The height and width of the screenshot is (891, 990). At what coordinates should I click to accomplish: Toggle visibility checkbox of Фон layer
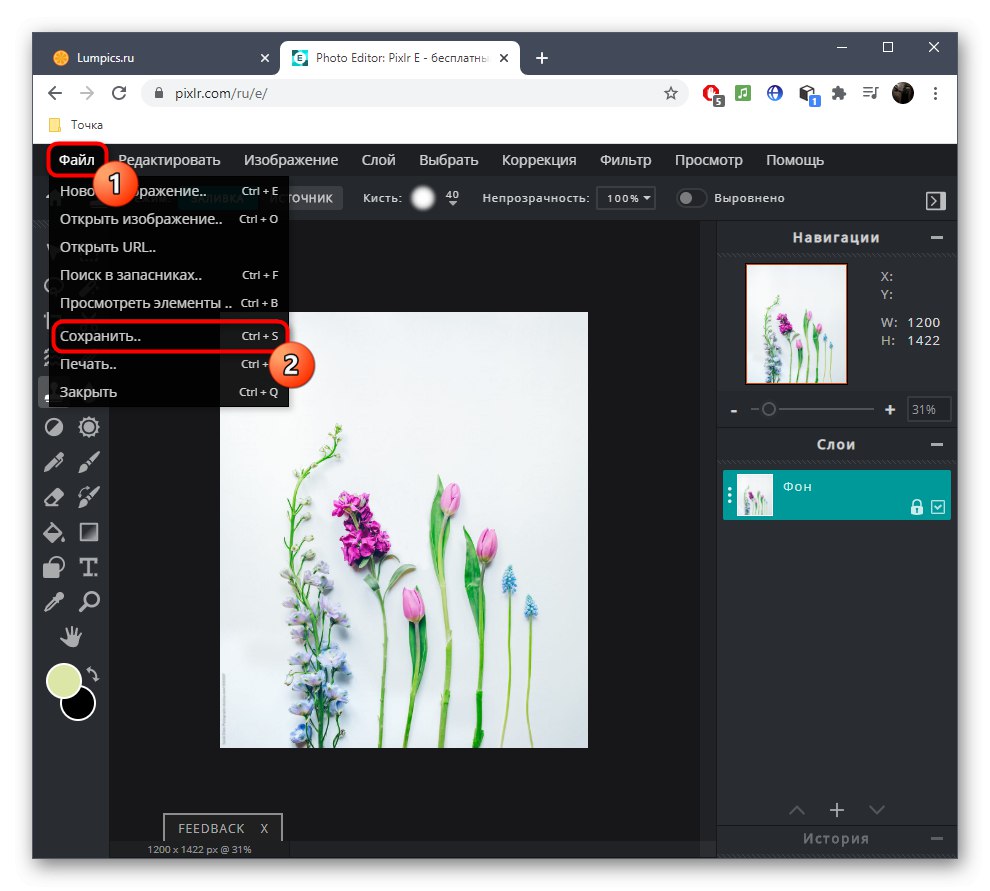pyautogui.click(x=938, y=507)
